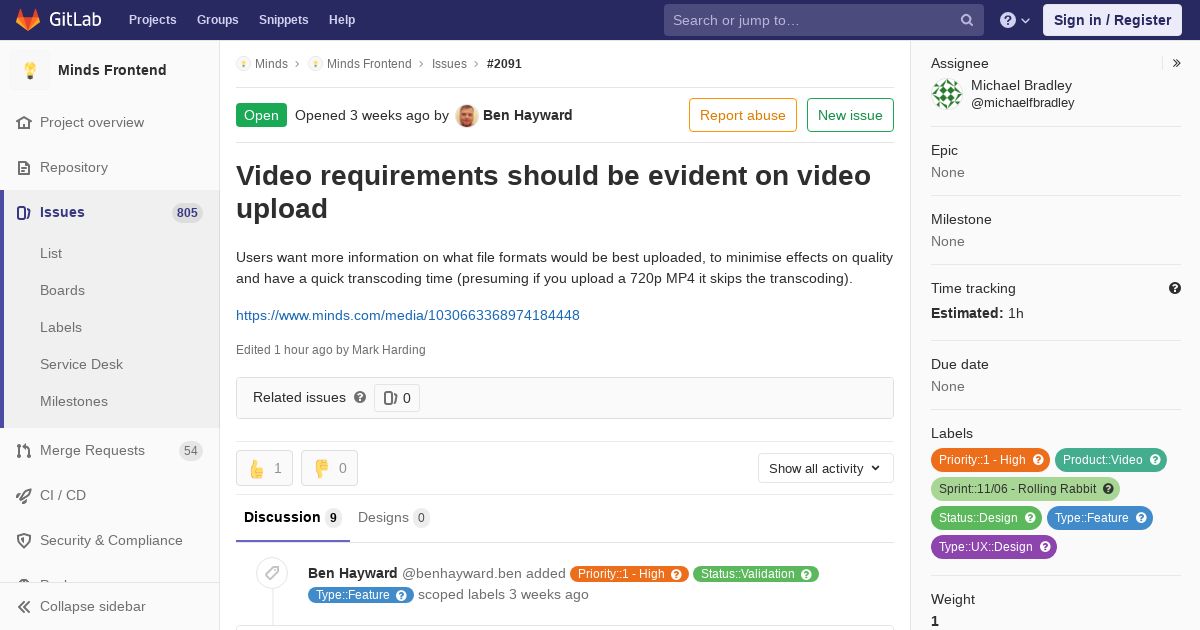Click the Collapse sidebar double-chevron icon
This screenshot has height=630, width=1200.
point(24,606)
